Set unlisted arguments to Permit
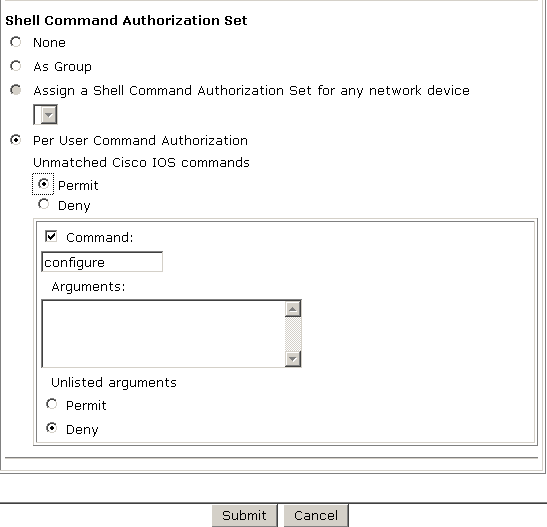 52,404
